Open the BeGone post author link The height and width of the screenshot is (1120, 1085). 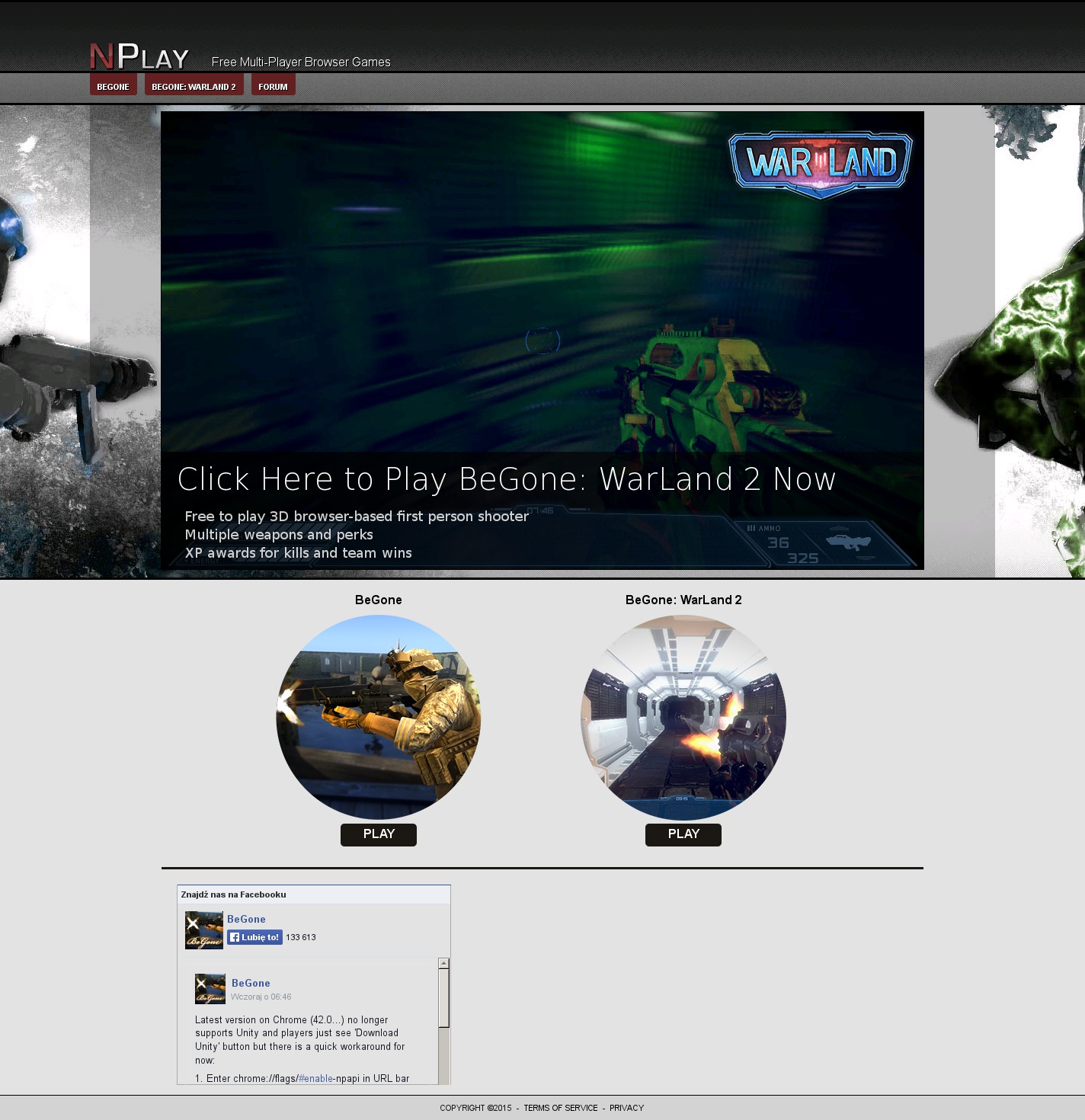pos(251,983)
